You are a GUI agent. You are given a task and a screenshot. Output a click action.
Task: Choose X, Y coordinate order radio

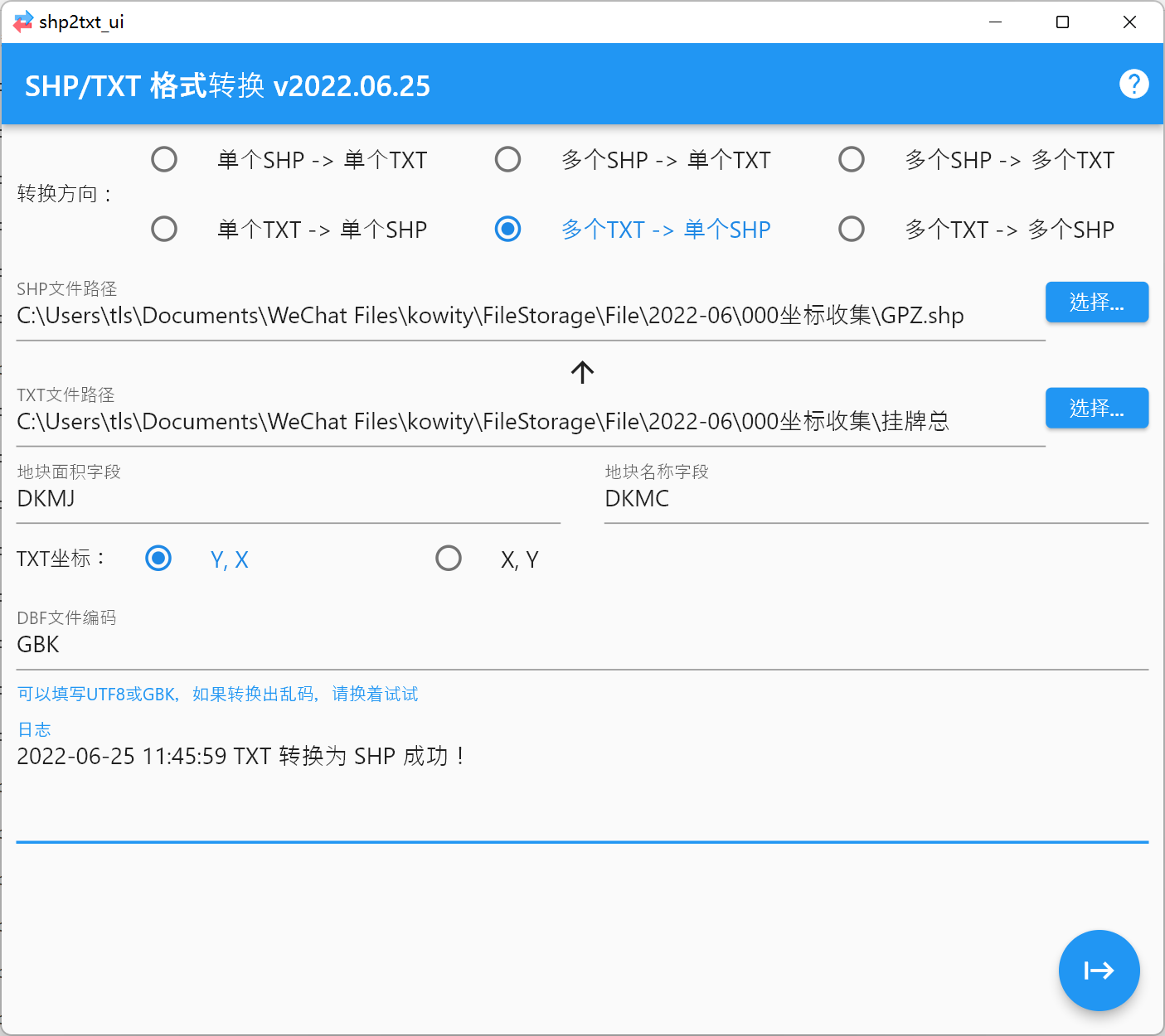(449, 559)
